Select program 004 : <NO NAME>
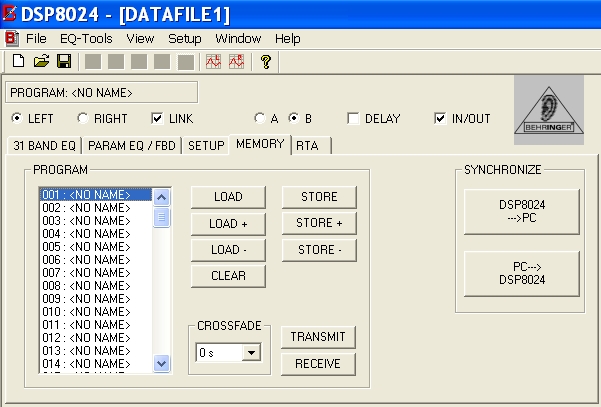Image resolution: width=601 pixels, height=407 pixels. (95, 234)
